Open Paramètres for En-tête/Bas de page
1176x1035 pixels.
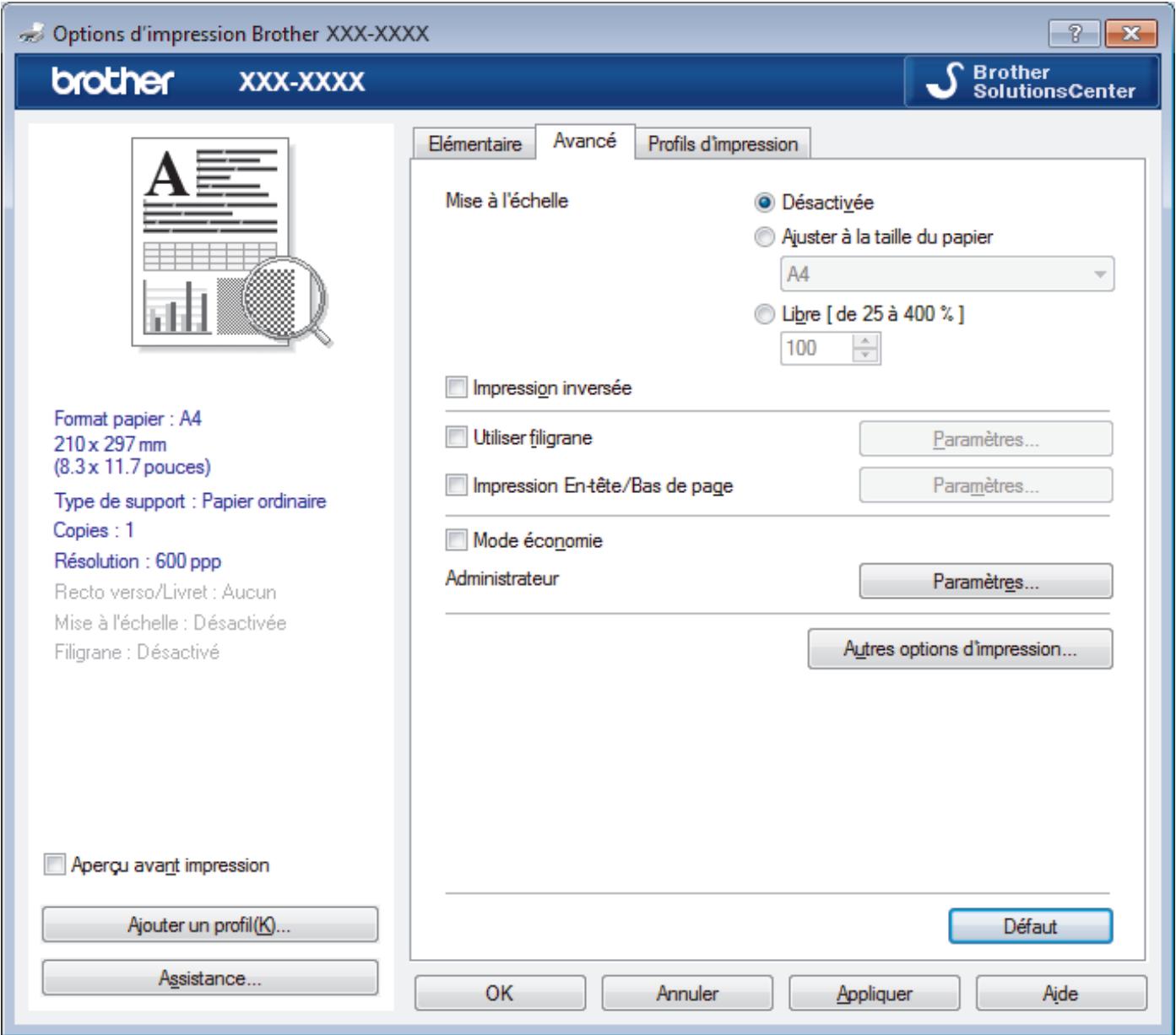986,485
